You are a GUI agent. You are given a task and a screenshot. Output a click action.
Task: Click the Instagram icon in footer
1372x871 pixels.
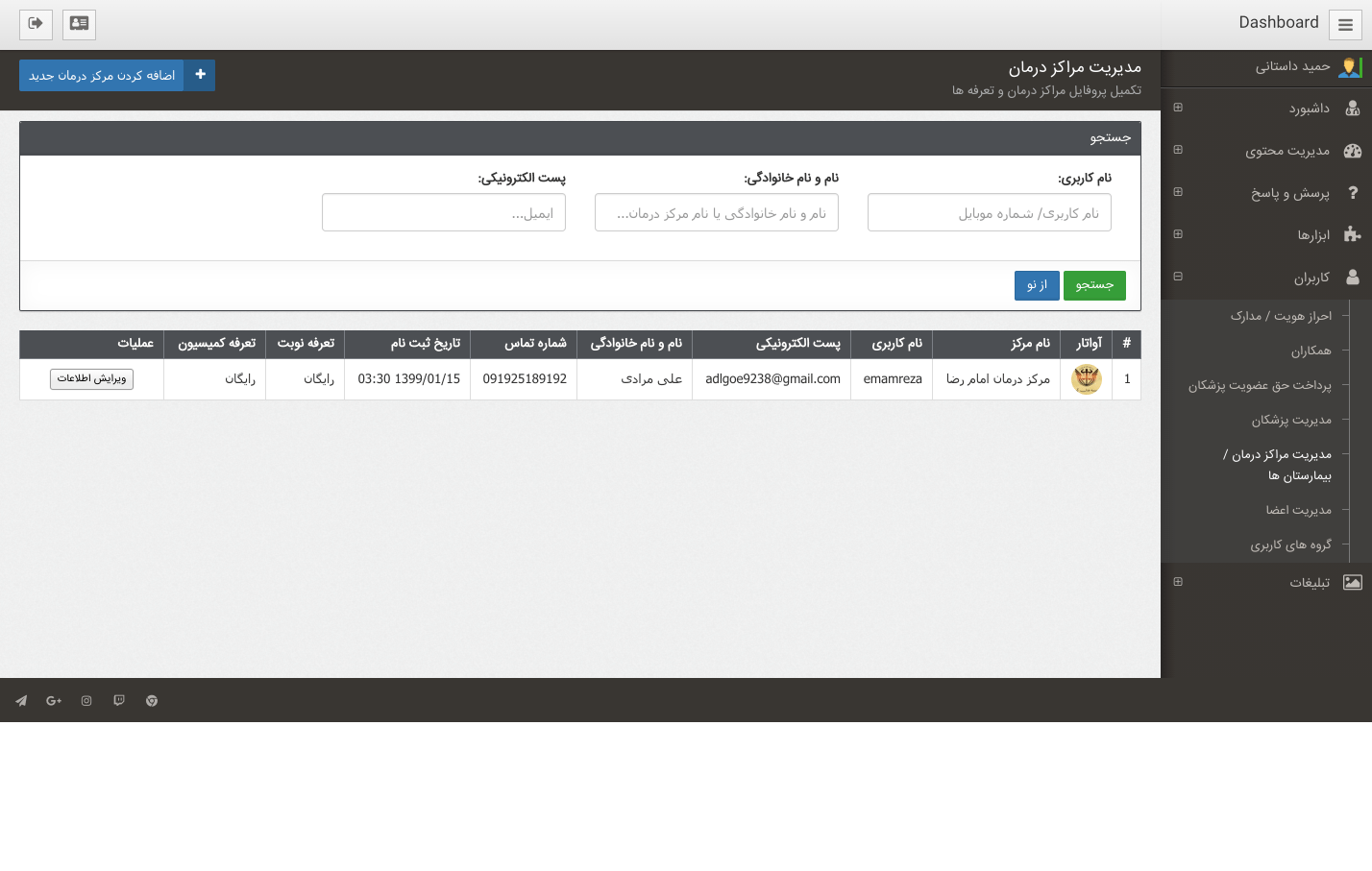(86, 701)
